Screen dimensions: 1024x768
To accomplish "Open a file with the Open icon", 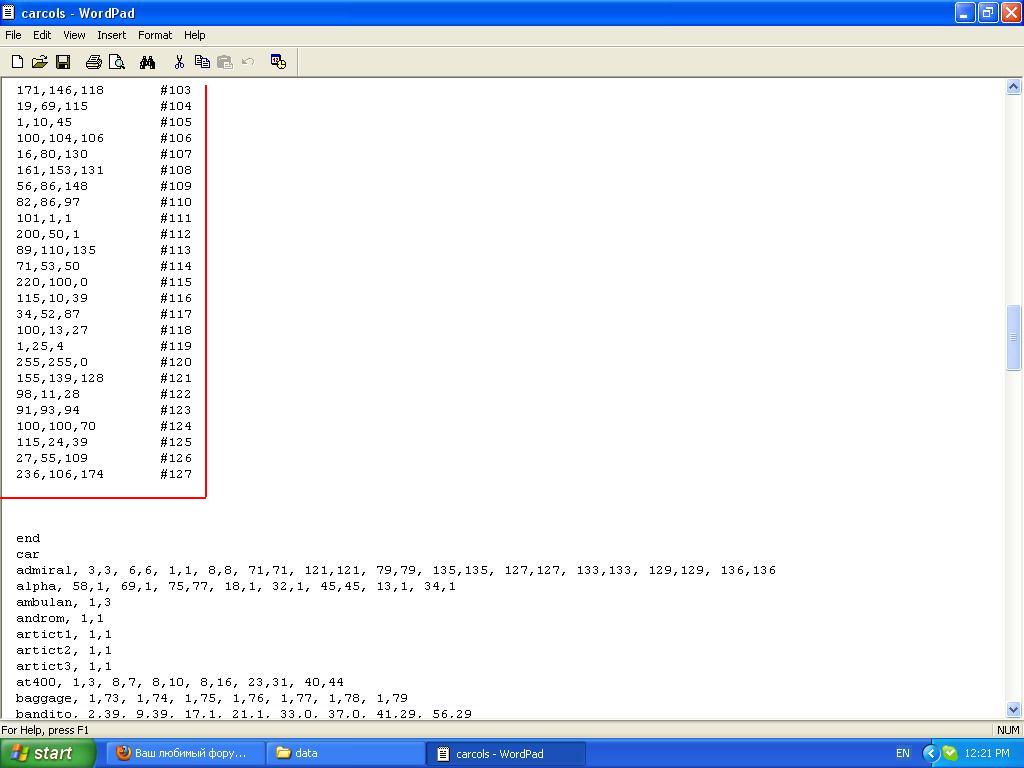I will click(x=40, y=62).
